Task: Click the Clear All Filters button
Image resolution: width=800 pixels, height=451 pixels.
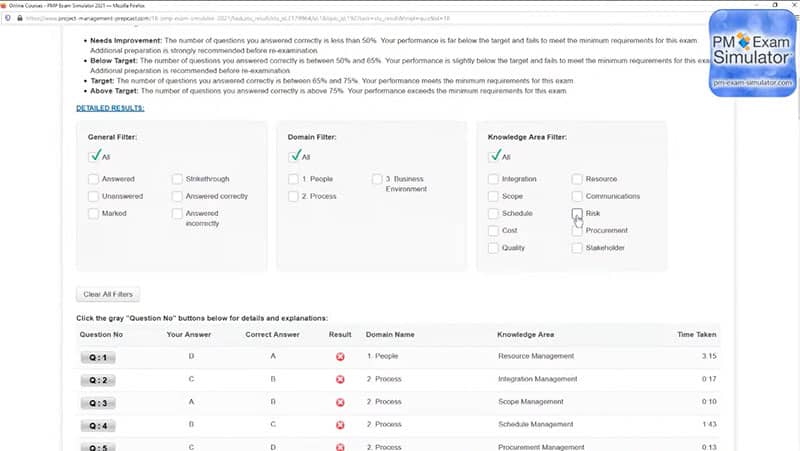Action: click(x=108, y=294)
